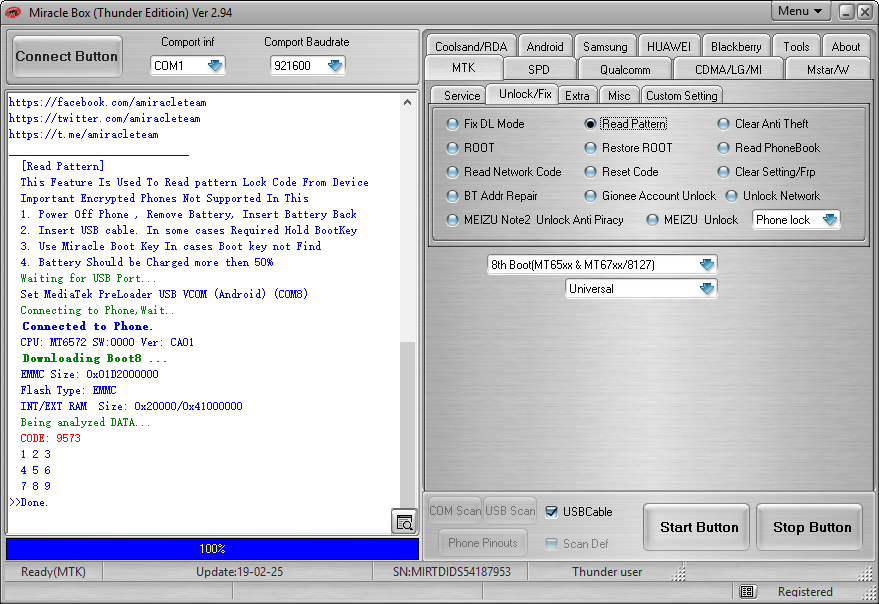Viewport: 879px width, 604px height.
Task: Click the t.me/amiracleteam link text
Action: pyautogui.click(x=84, y=135)
